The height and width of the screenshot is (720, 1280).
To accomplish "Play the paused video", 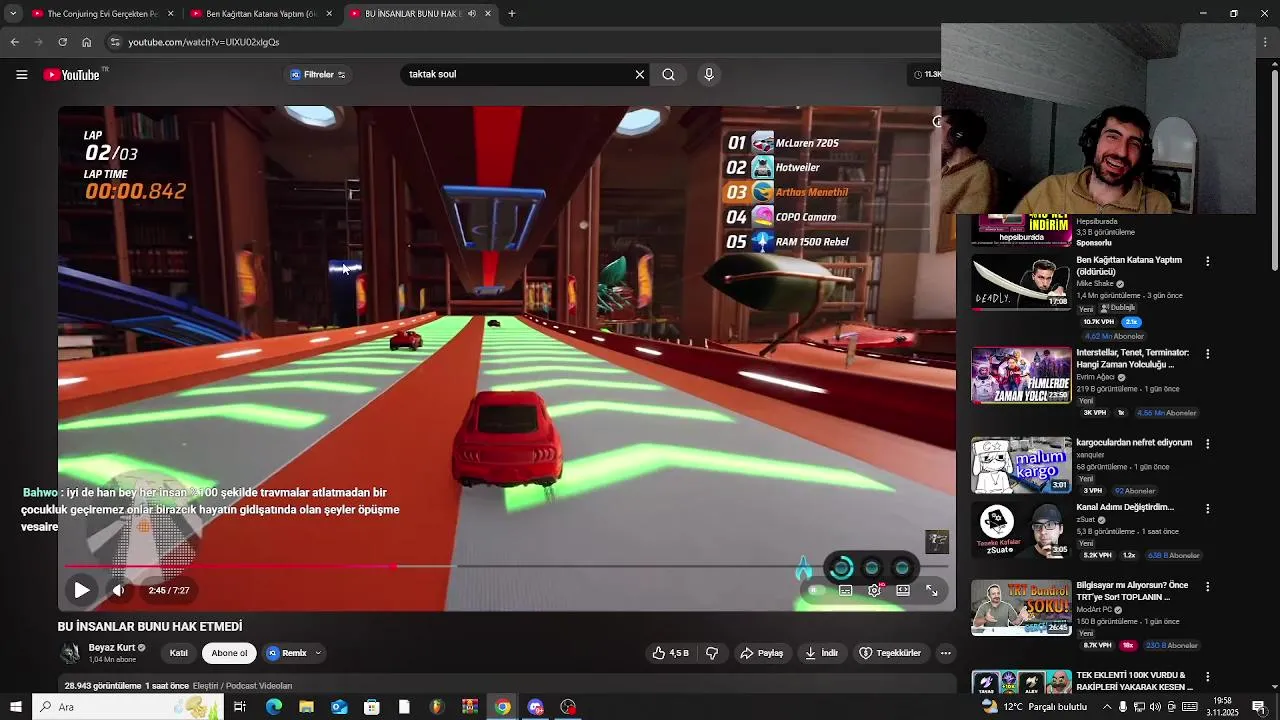I will click(x=82, y=590).
